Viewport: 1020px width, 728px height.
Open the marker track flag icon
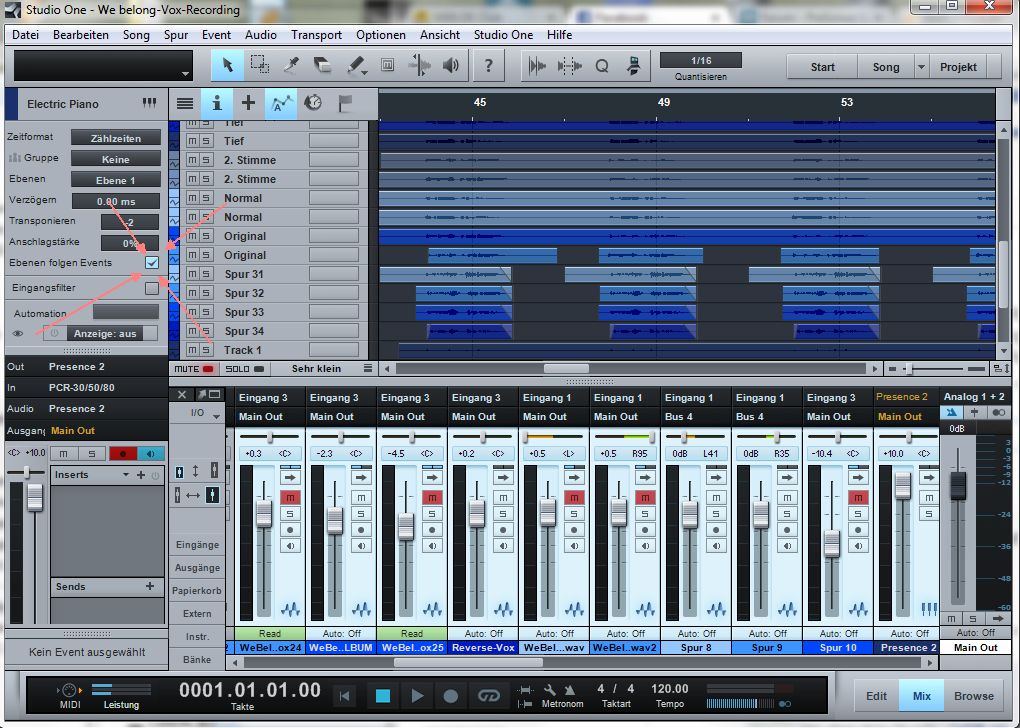tap(345, 103)
